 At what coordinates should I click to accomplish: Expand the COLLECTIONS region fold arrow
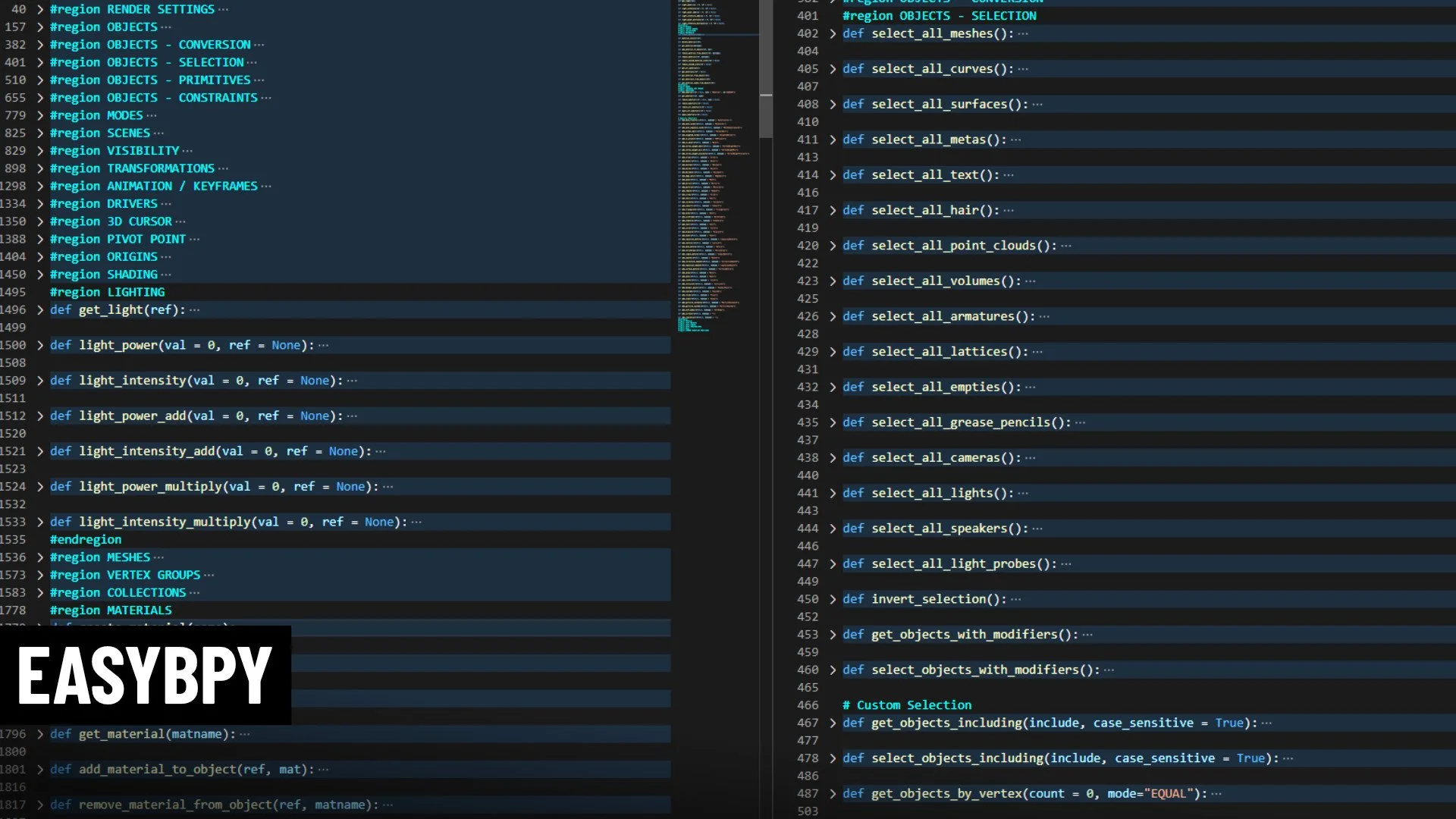tap(40, 592)
